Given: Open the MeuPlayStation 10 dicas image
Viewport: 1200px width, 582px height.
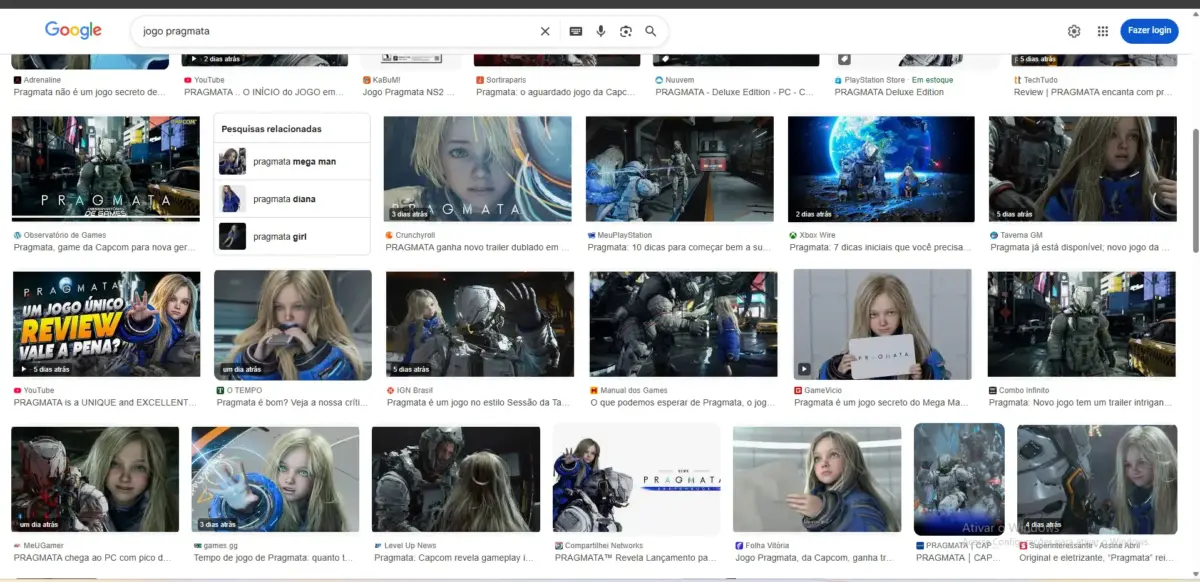Looking at the screenshot, I should (680, 168).
